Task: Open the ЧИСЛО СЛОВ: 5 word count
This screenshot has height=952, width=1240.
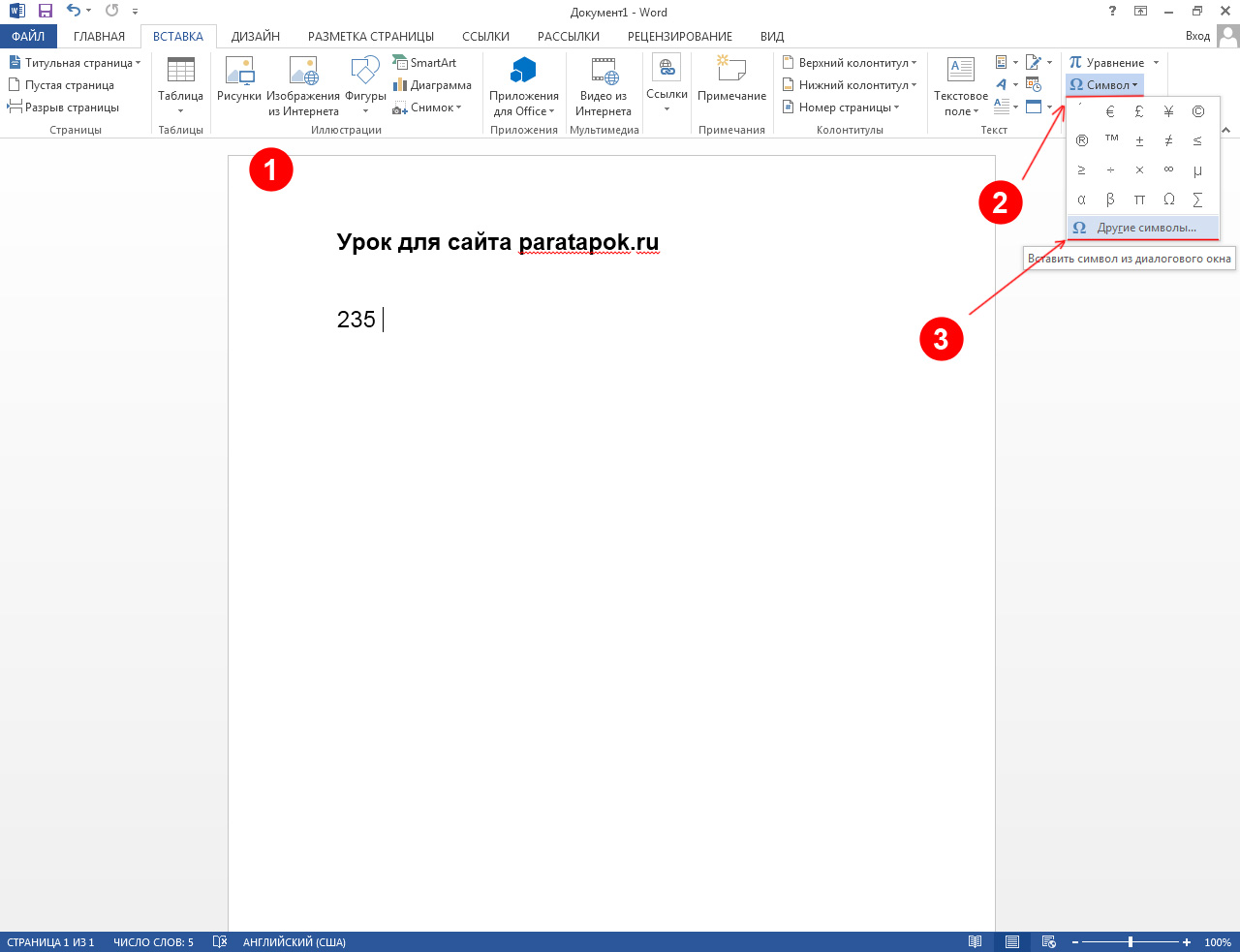Action: coord(153,942)
